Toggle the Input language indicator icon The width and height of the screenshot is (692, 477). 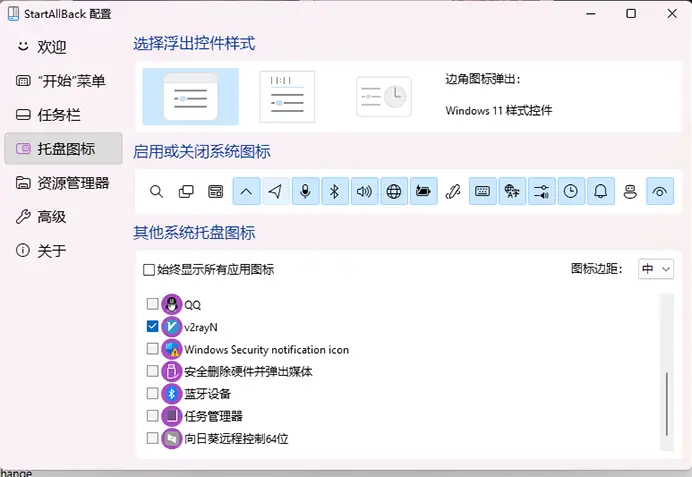click(512, 192)
